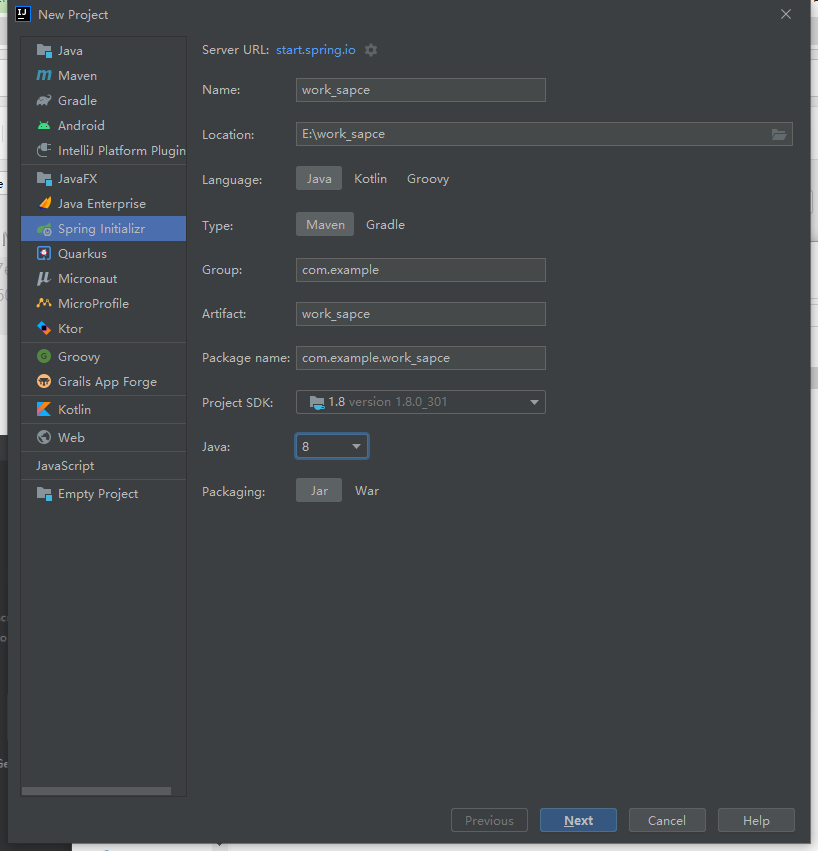The width and height of the screenshot is (818, 851).
Task: Choose the Maven project icon
Action: tap(44, 75)
